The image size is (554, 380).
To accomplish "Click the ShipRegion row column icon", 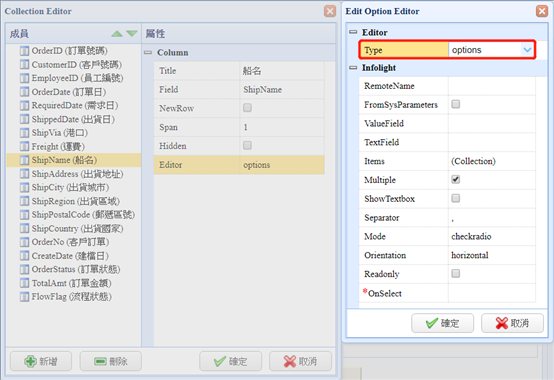I will [x=24, y=201].
